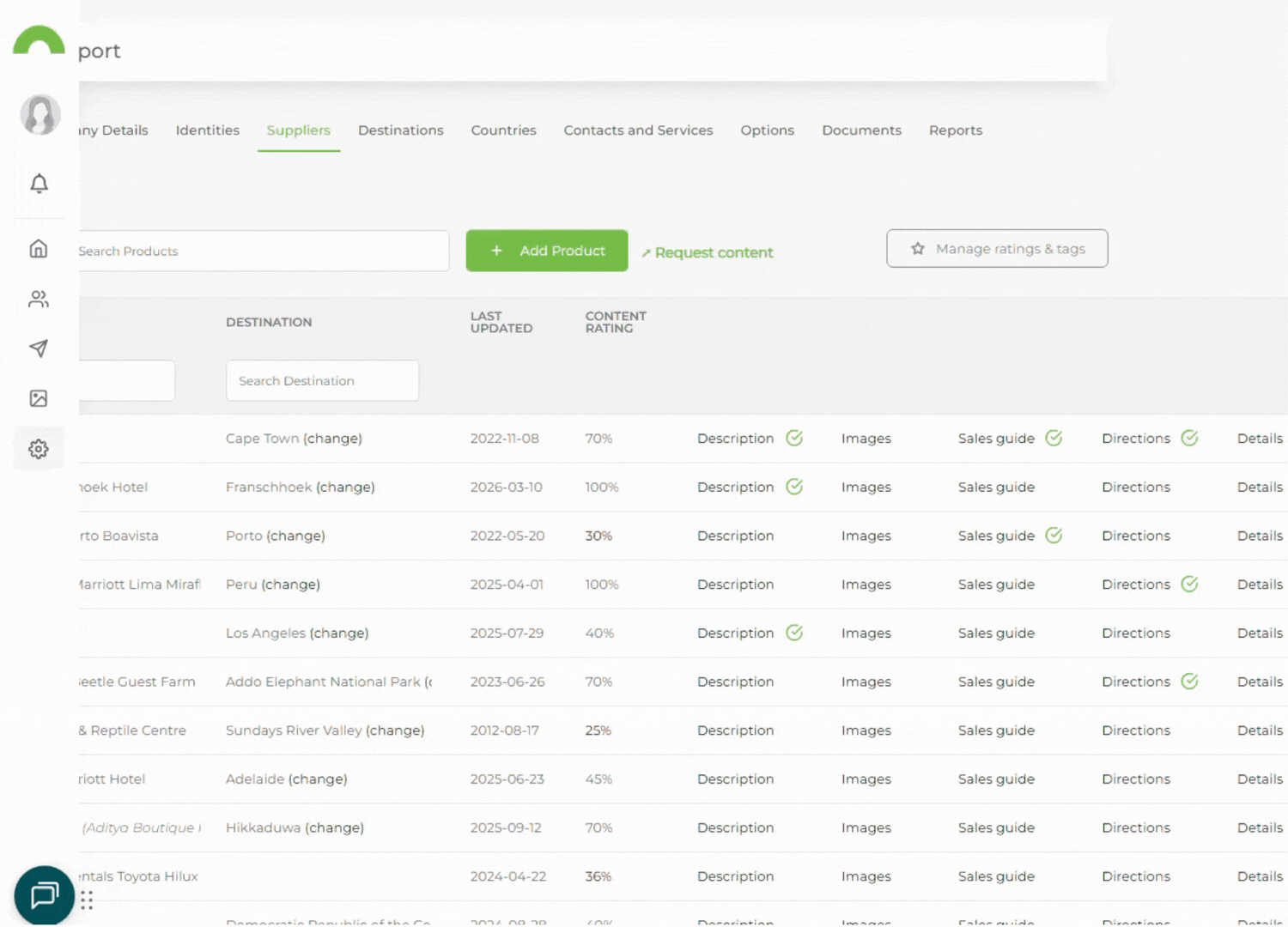Click the green logo icon

coord(39,41)
